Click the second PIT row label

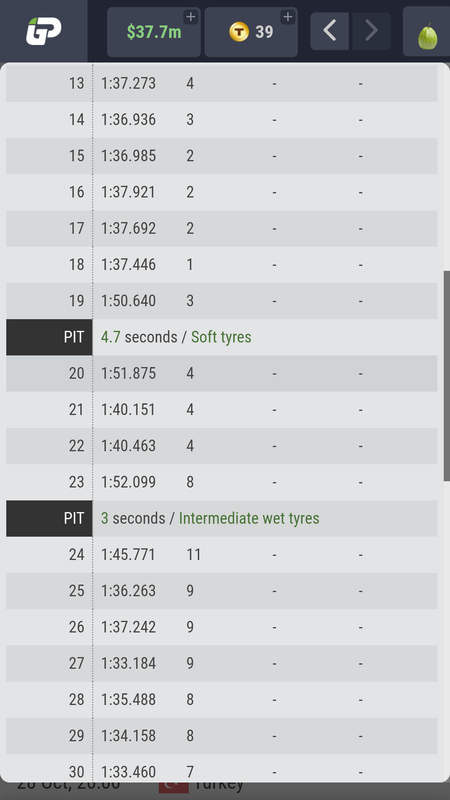pos(49,518)
